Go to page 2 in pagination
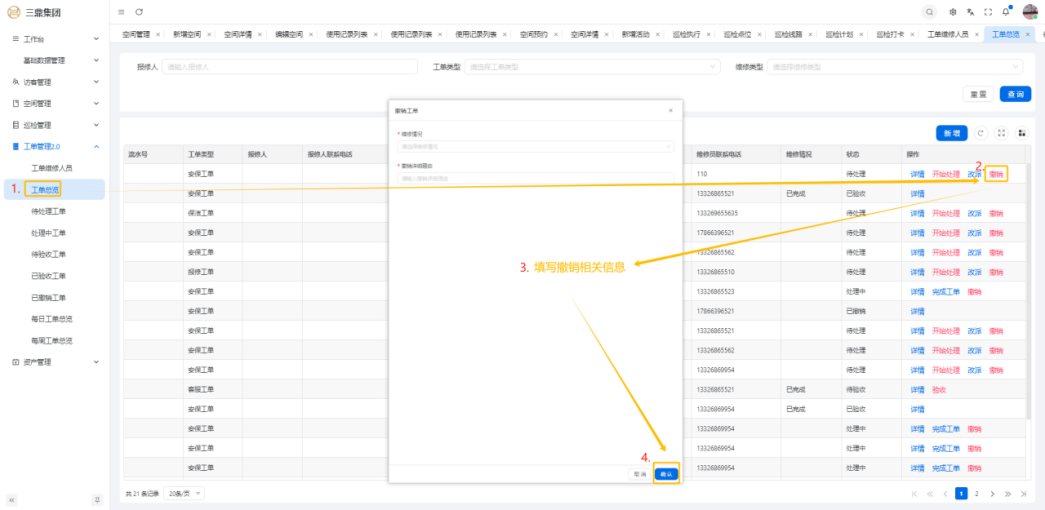 click(977, 494)
